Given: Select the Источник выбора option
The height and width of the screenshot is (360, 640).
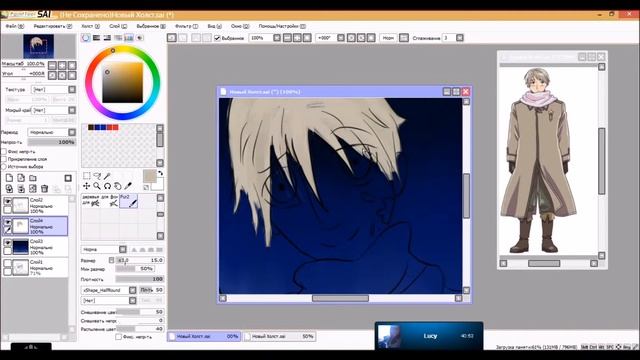Looking at the screenshot, I should [x=4, y=166].
